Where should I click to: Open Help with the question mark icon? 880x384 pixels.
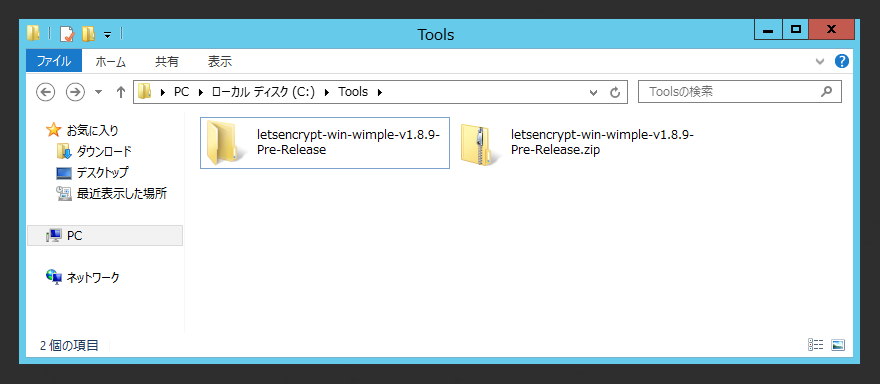[841, 61]
